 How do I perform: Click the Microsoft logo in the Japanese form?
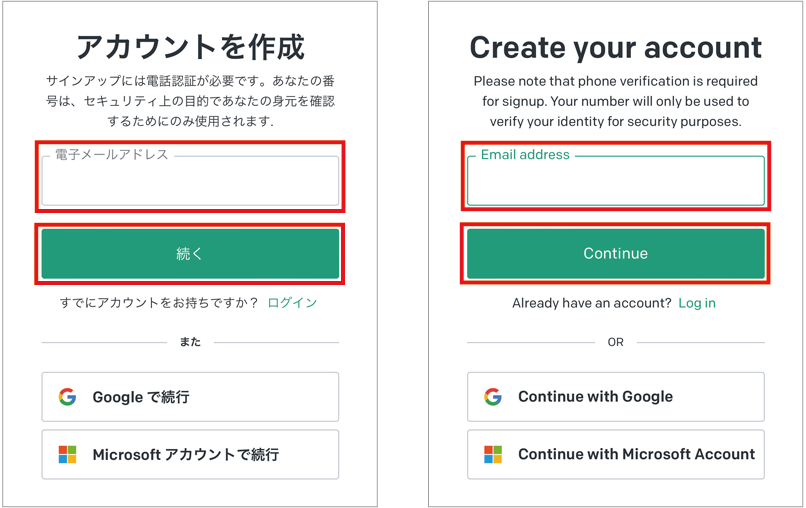67,455
